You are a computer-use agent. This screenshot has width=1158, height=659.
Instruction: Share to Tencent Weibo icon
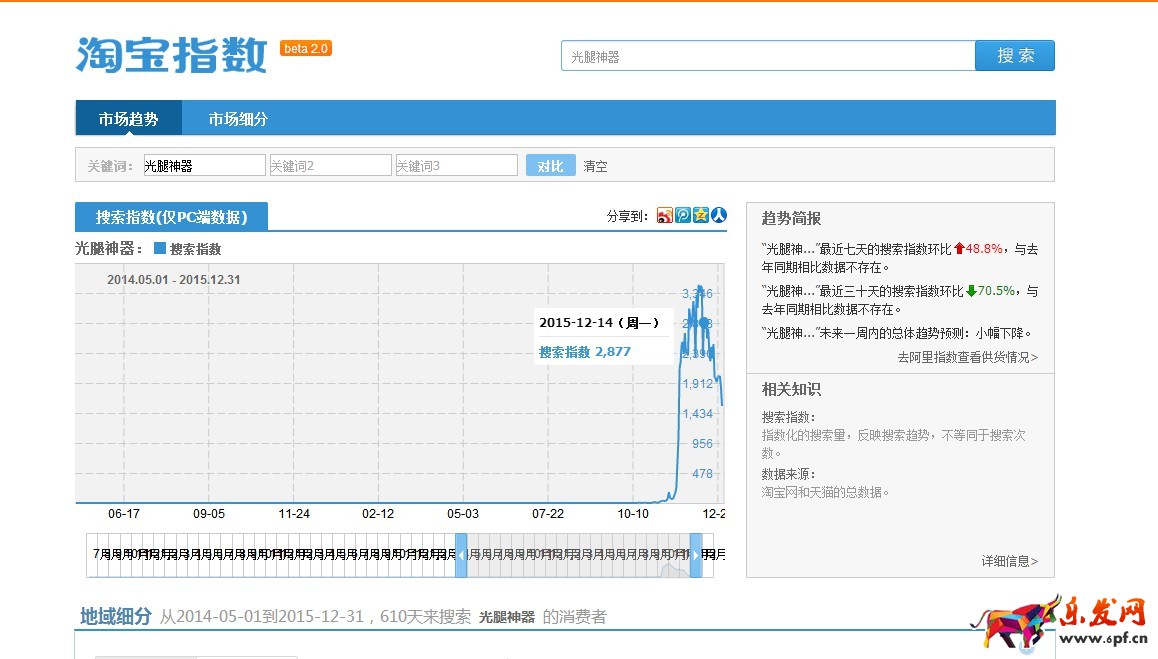tap(683, 215)
